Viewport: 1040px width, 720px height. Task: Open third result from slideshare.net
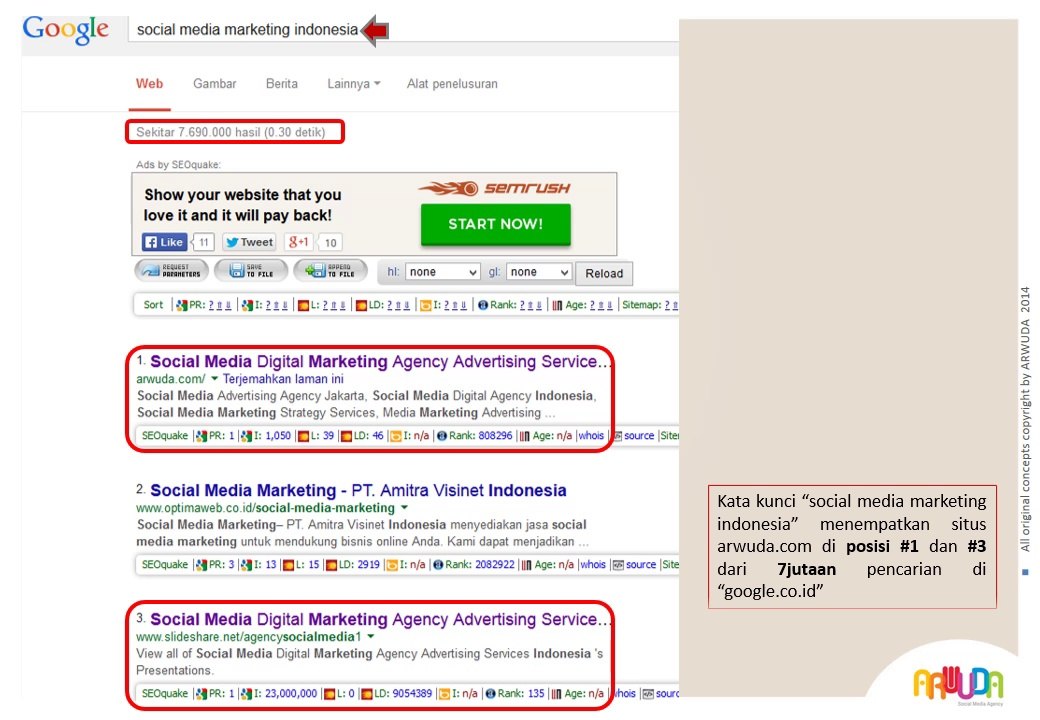[379, 619]
